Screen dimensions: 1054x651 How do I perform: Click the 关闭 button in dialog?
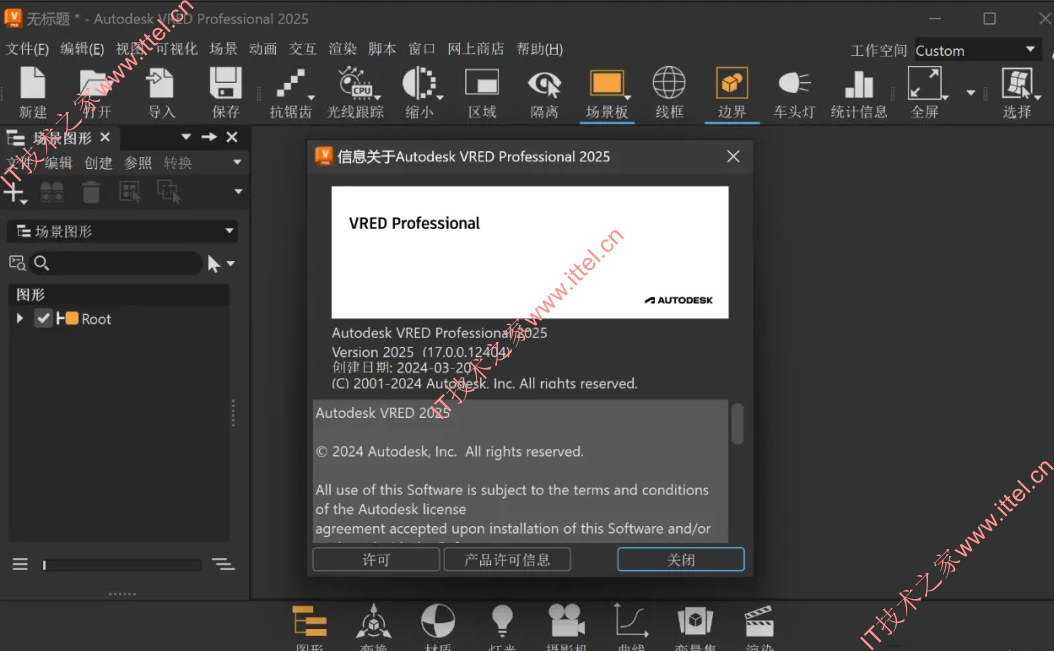[x=680, y=560]
